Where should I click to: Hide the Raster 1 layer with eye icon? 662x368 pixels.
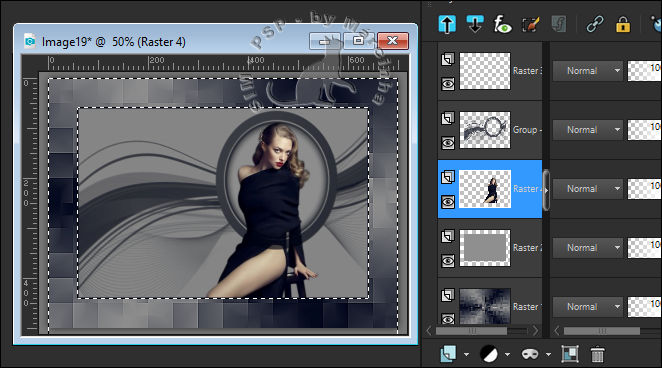[448, 319]
